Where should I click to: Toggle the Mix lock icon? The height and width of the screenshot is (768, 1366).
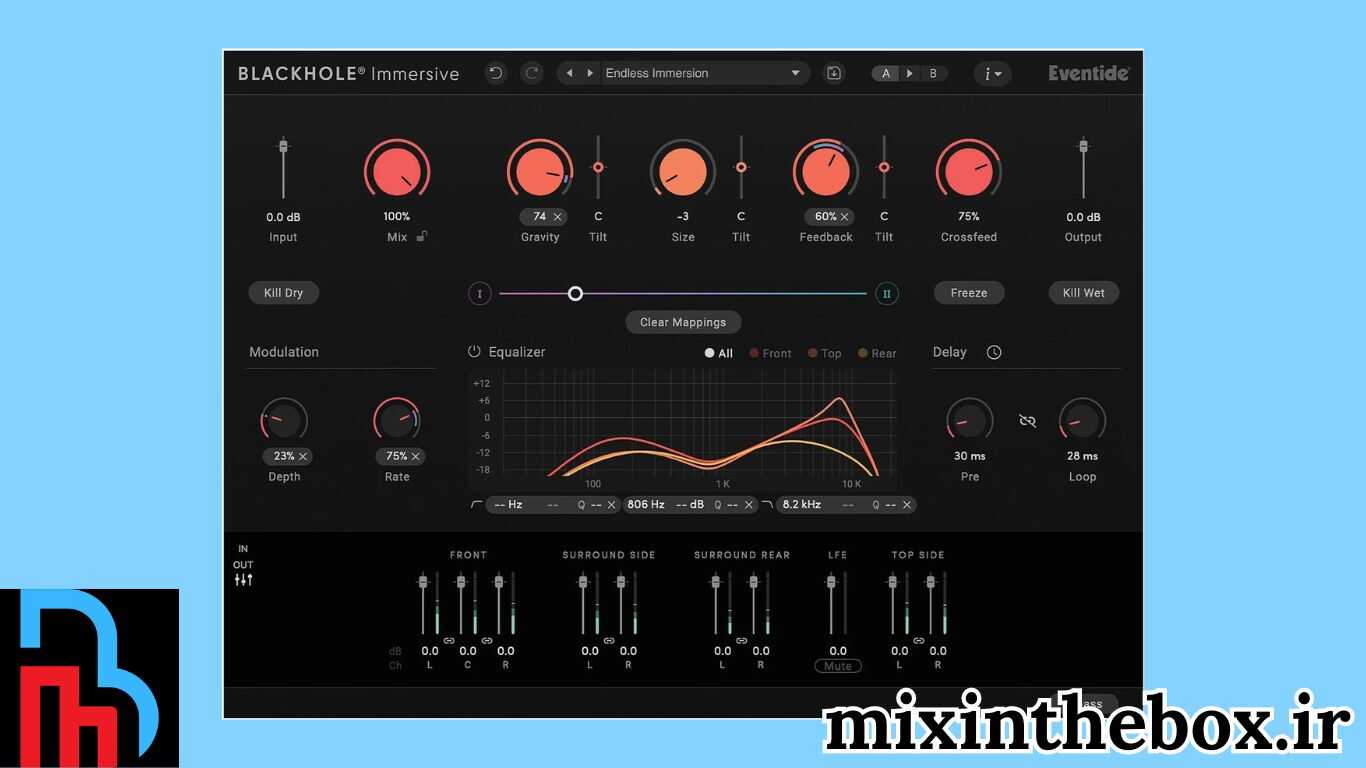[x=422, y=237]
